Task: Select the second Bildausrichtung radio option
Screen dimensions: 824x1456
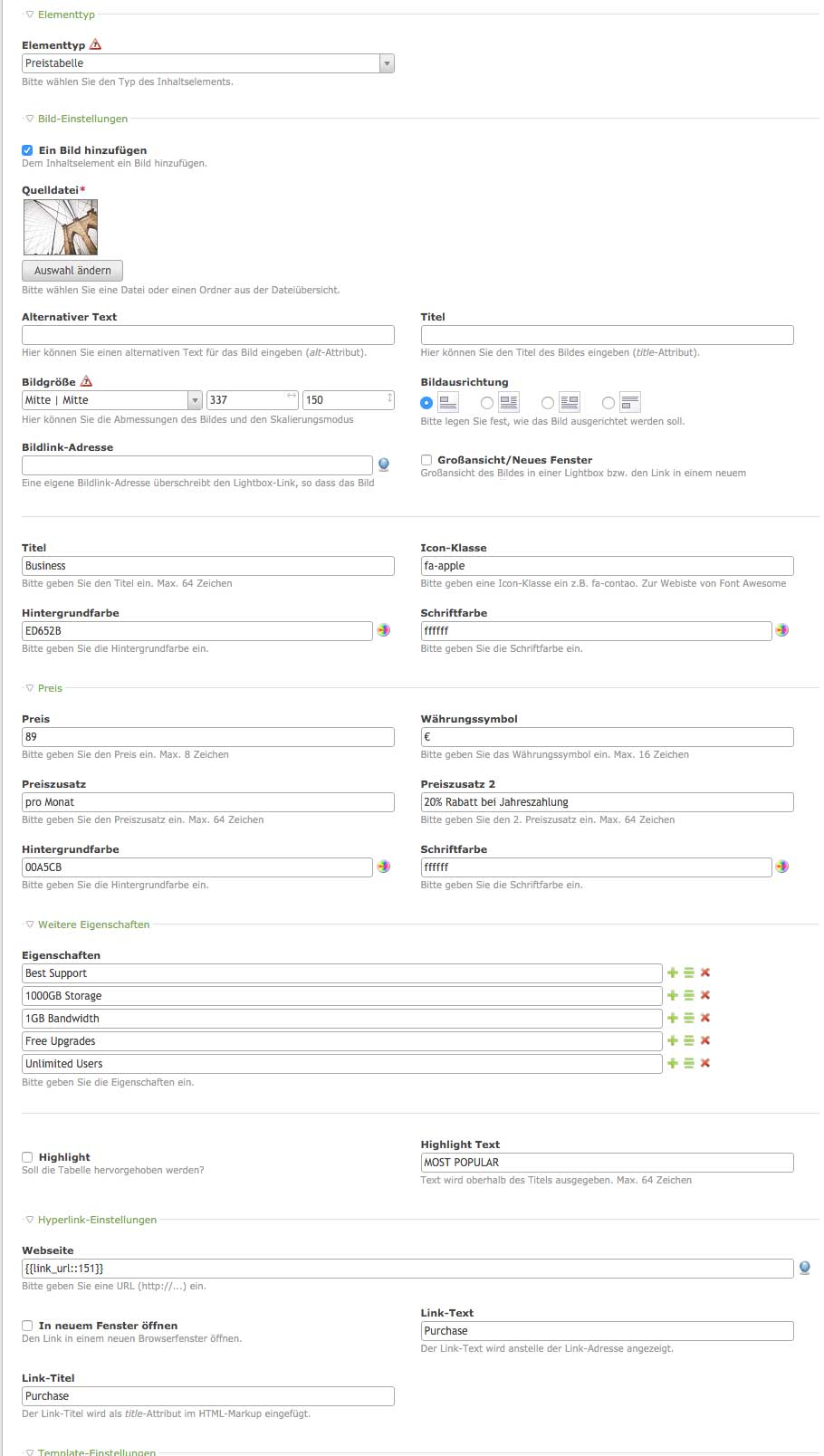Action: pyautogui.click(x=487, y=403)
